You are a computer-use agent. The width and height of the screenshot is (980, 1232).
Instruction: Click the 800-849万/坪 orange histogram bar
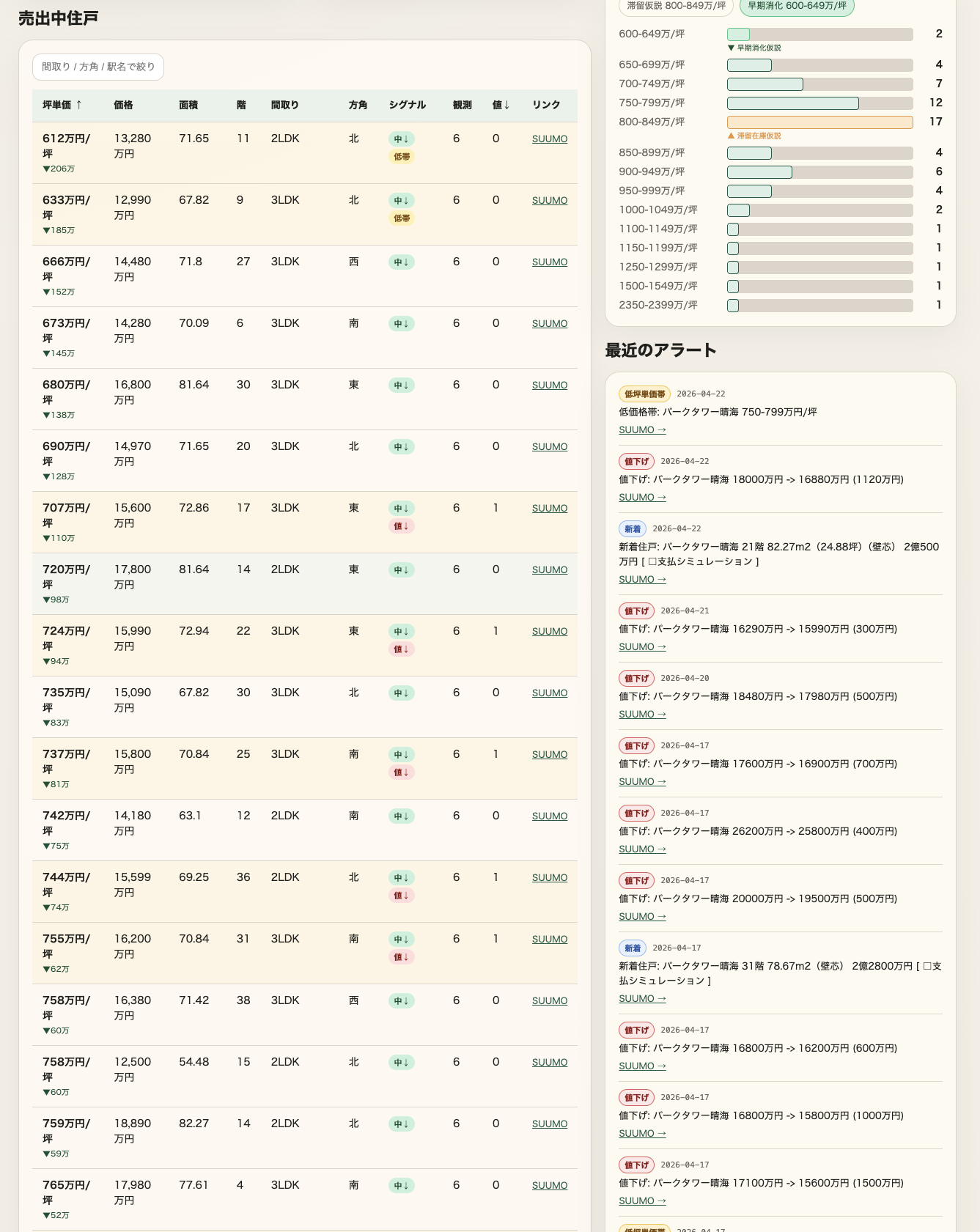point(819,122)
